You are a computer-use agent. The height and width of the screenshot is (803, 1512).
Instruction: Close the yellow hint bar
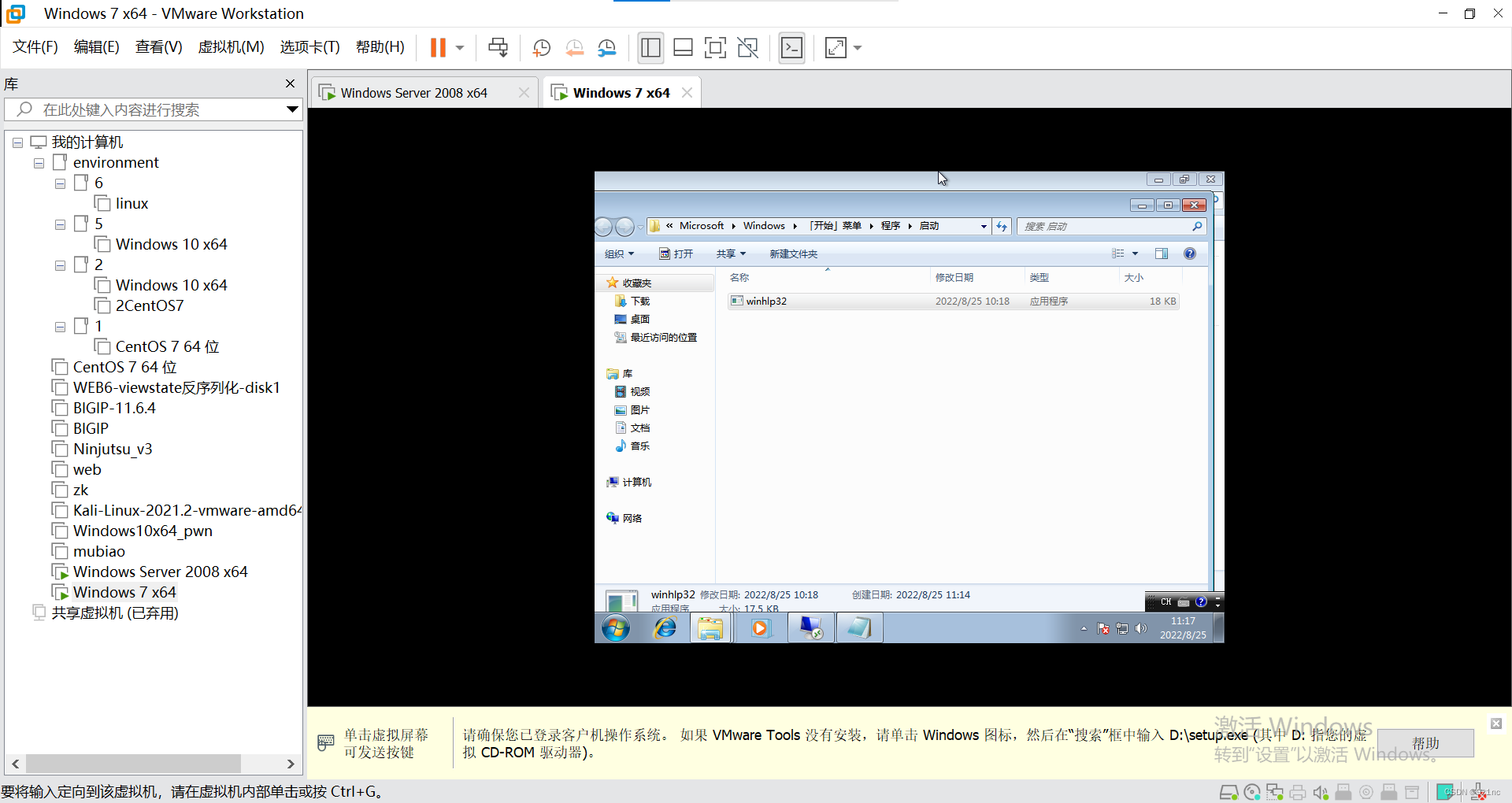point(1496,723)
